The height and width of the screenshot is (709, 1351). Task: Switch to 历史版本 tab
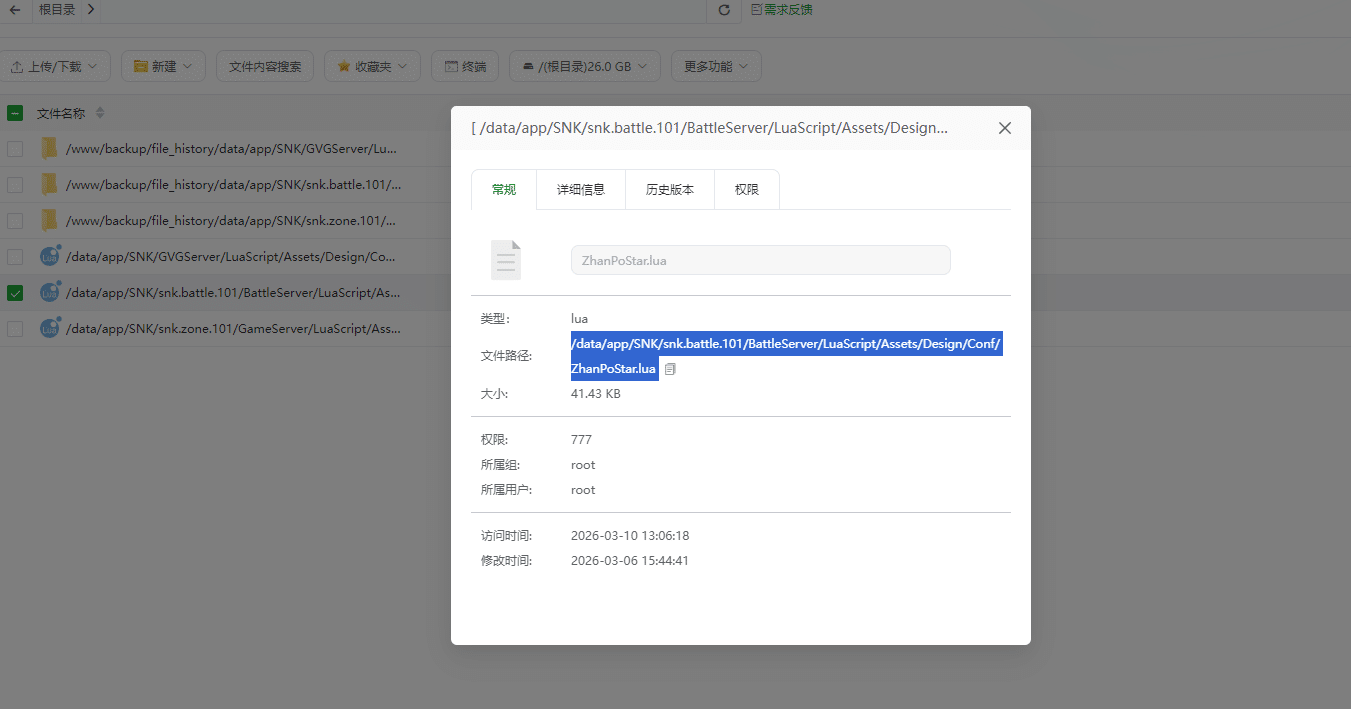coord(669,189)
